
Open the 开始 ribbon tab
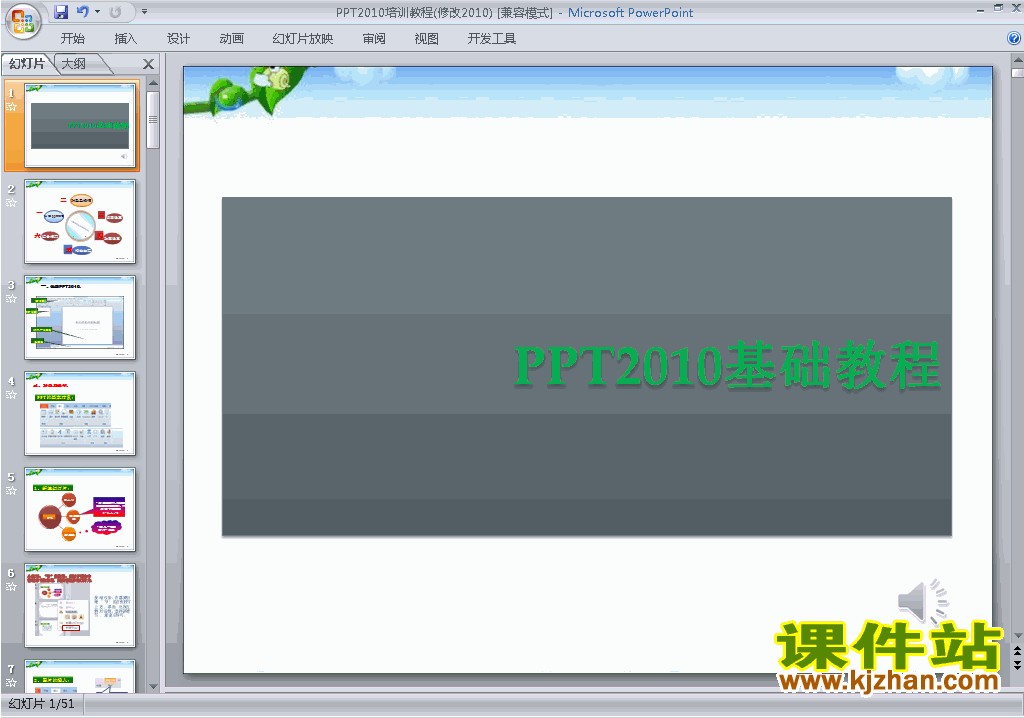[x=72, y=39]
